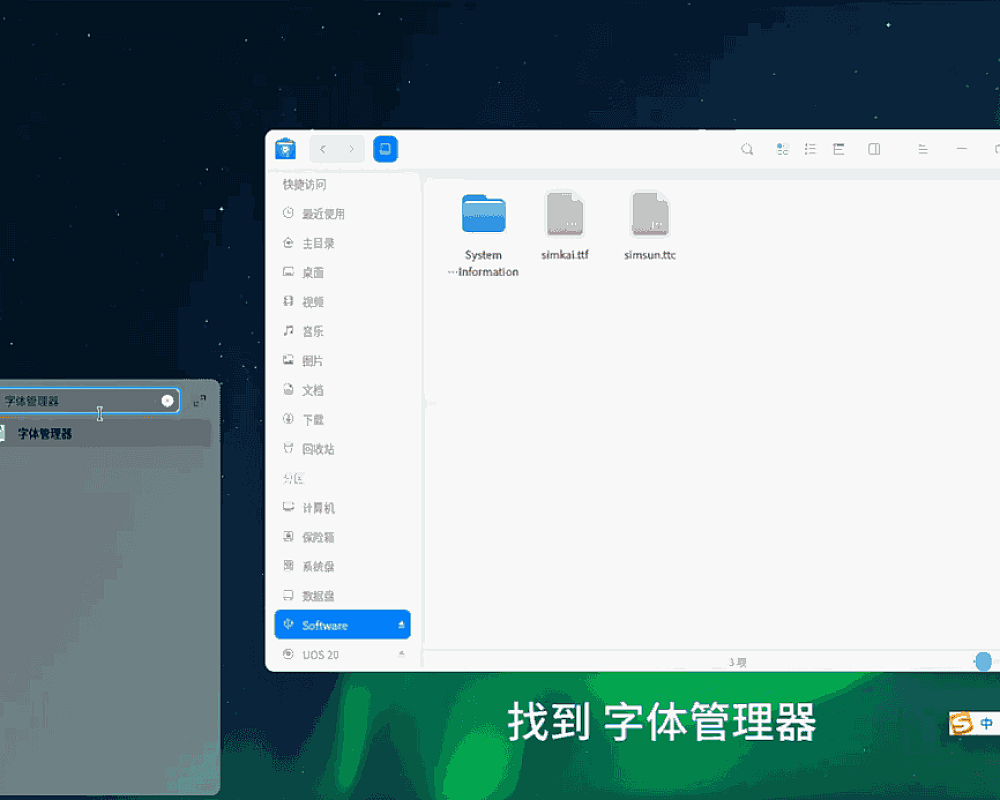
Task: Open 回收站 from the sidebar
Action: (318, 449)
